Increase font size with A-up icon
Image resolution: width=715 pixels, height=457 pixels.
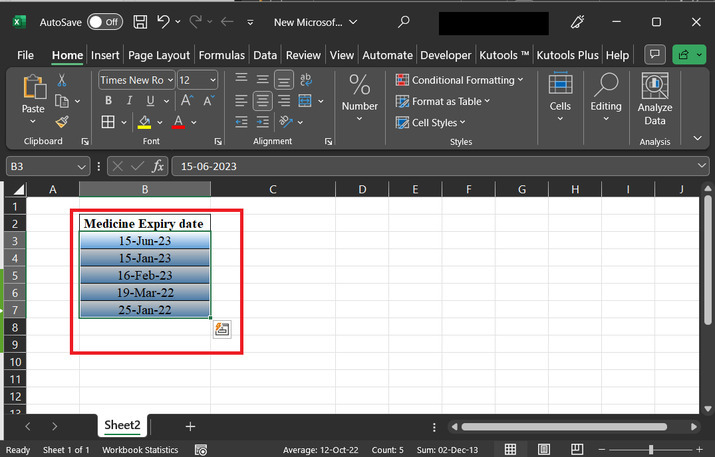coord(187,101)
